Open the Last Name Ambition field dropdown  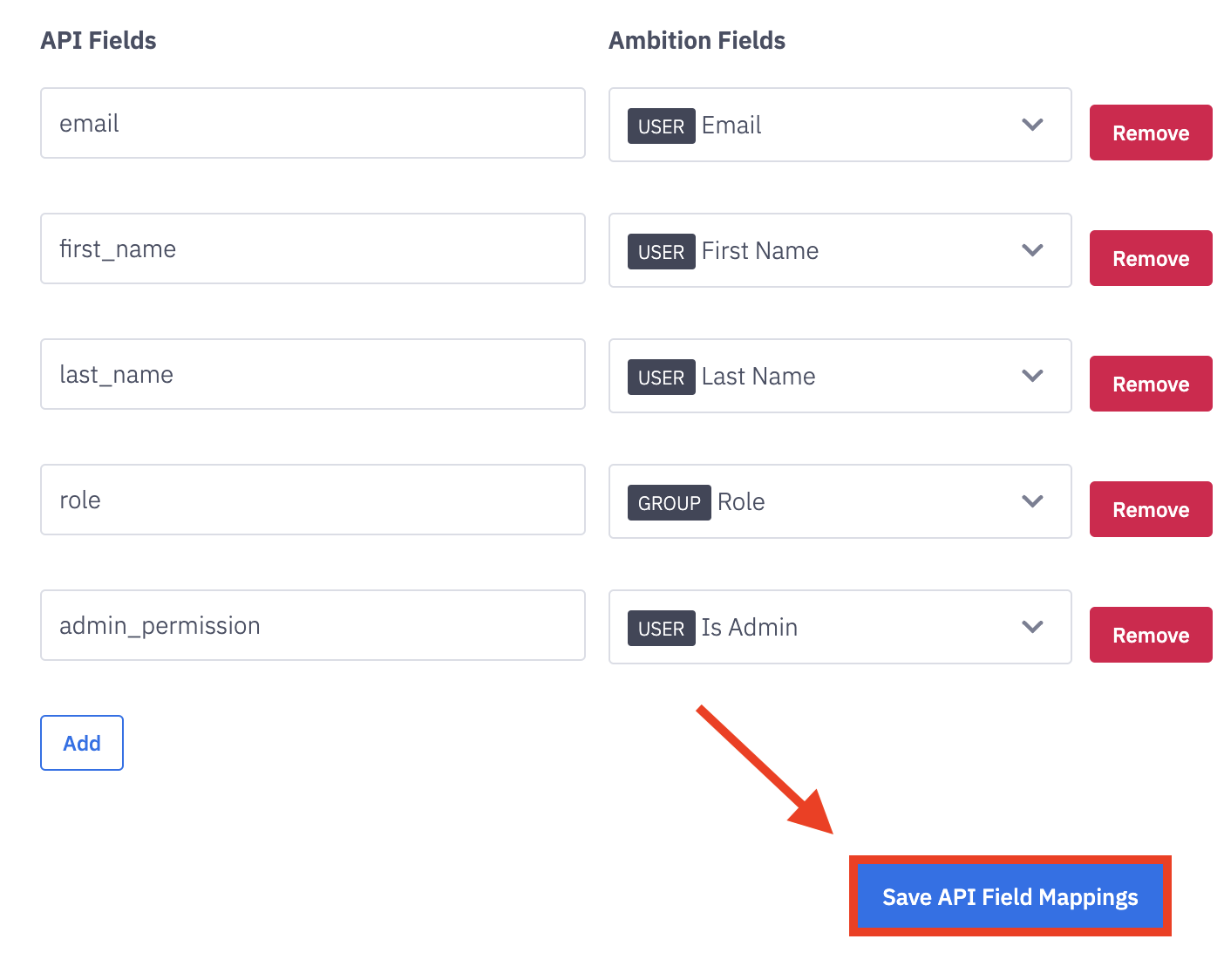click(x=839, y=376)
